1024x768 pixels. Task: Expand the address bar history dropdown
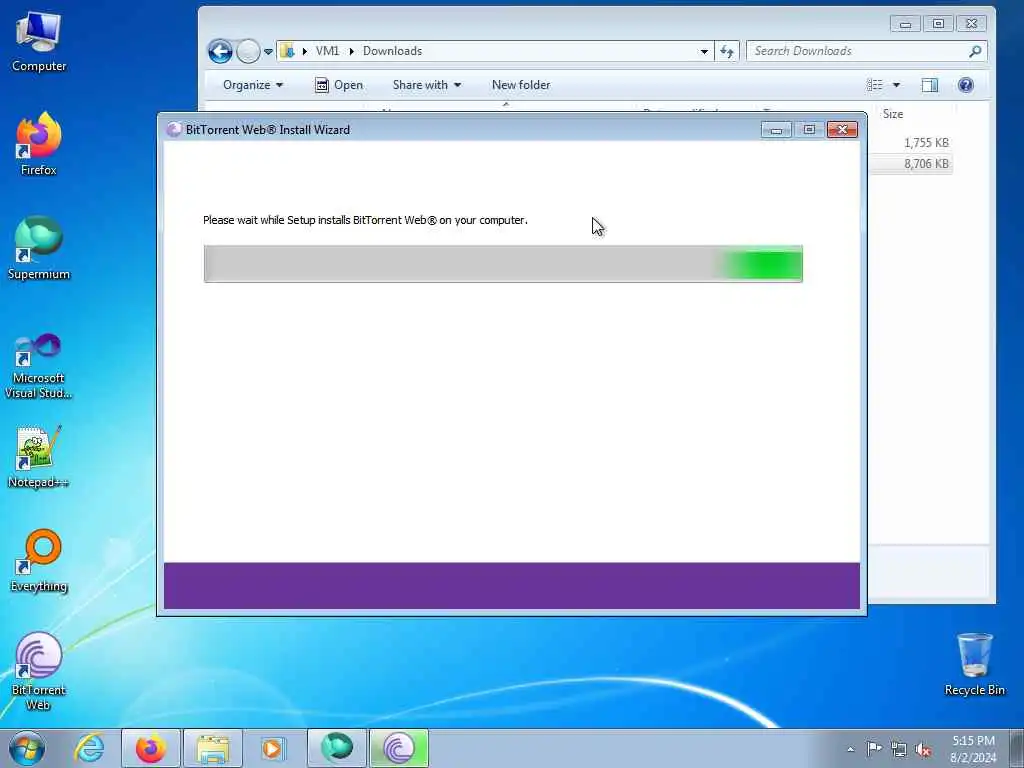click(704, 51)
